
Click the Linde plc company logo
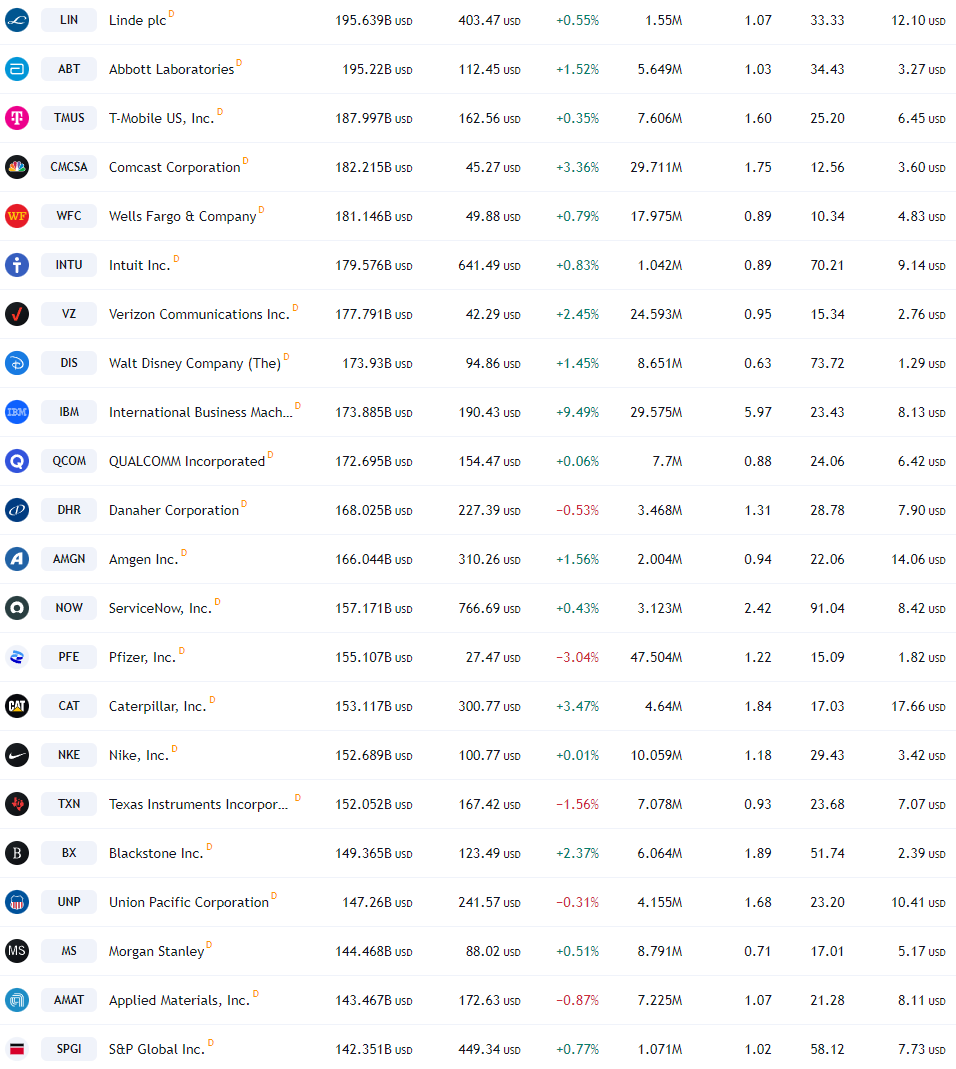click(x=17, y=20)
